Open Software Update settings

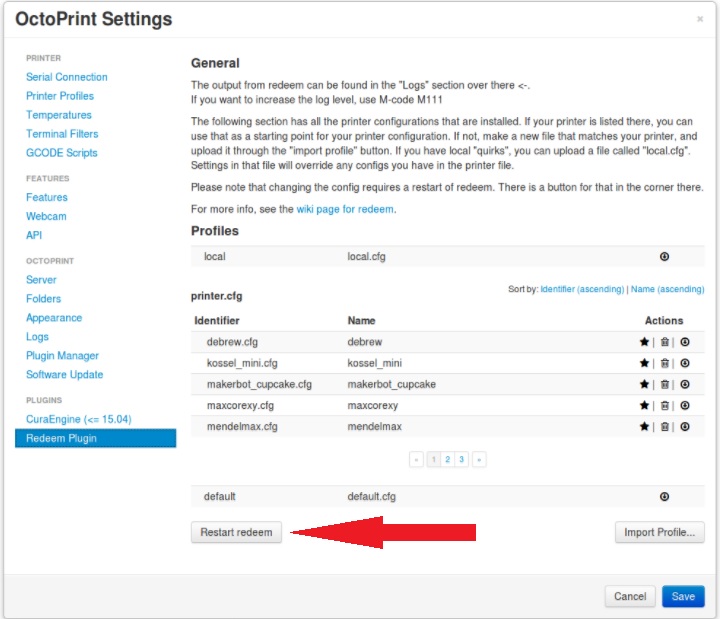click(x=65, y=374)
